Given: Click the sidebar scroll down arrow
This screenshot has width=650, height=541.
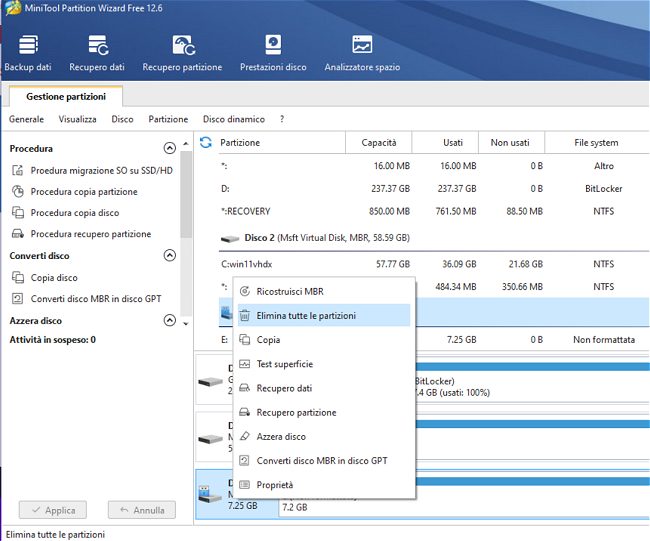Looking at the screenshot, I should point(186,323).
